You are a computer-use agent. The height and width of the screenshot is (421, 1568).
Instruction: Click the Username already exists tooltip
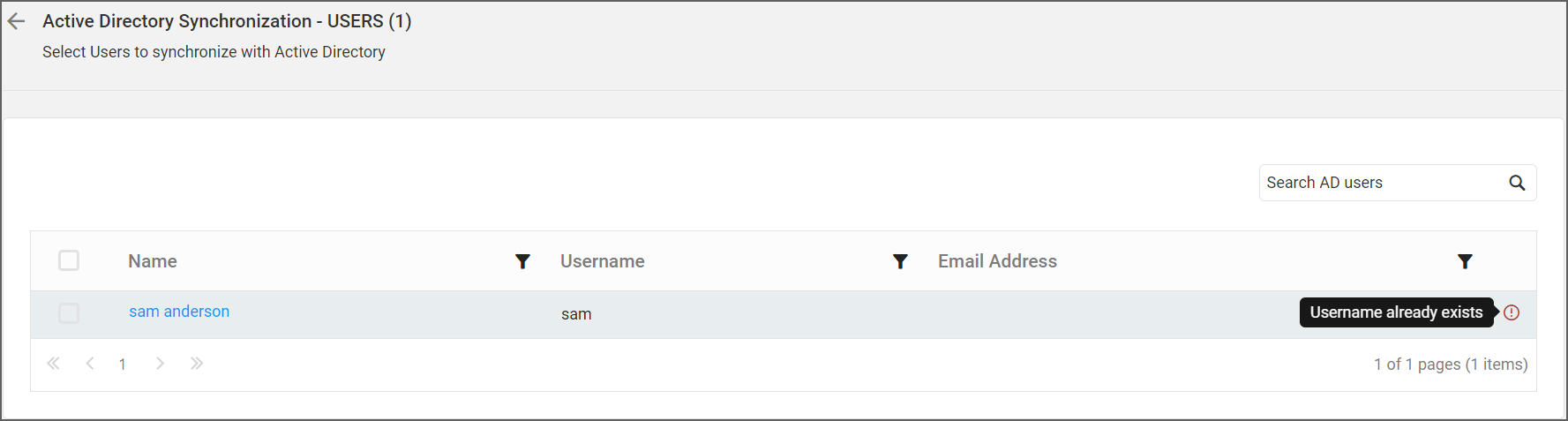(x=1396, y=312)
